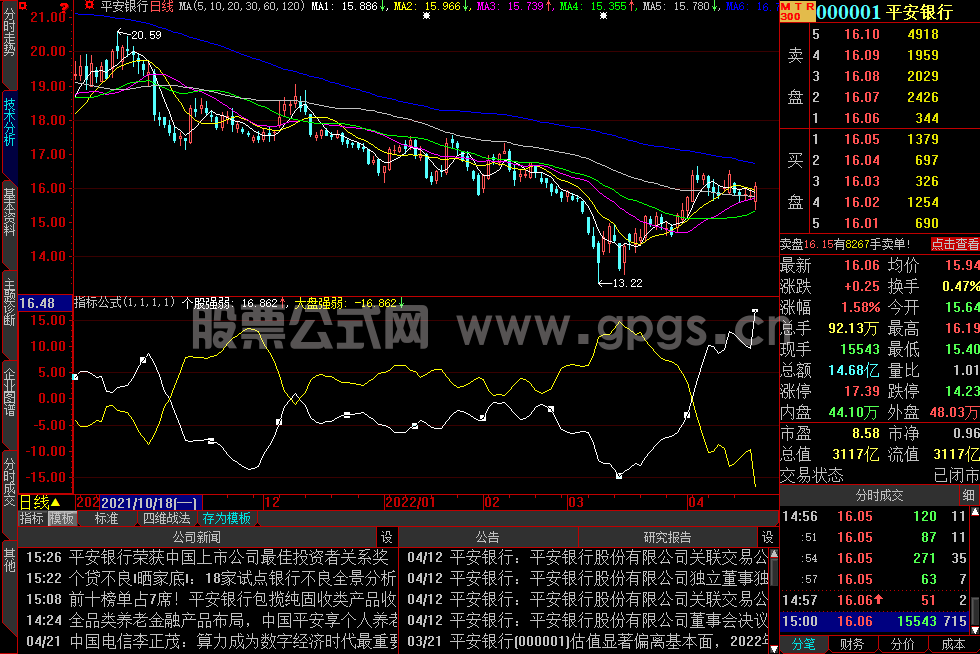Open the 公司新闻 panel header
The height and width of the screenshot is (654, 980).
(196, 537)
